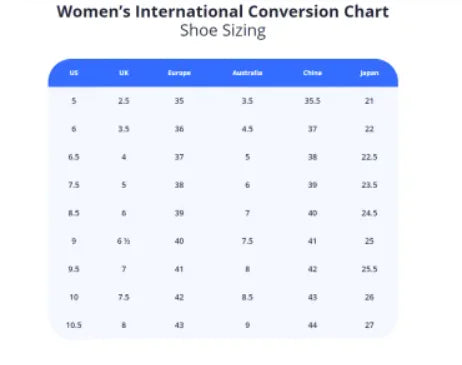Select US size 5 cell
This screenshot has width=462, height=365.
(x=74, y=101)
